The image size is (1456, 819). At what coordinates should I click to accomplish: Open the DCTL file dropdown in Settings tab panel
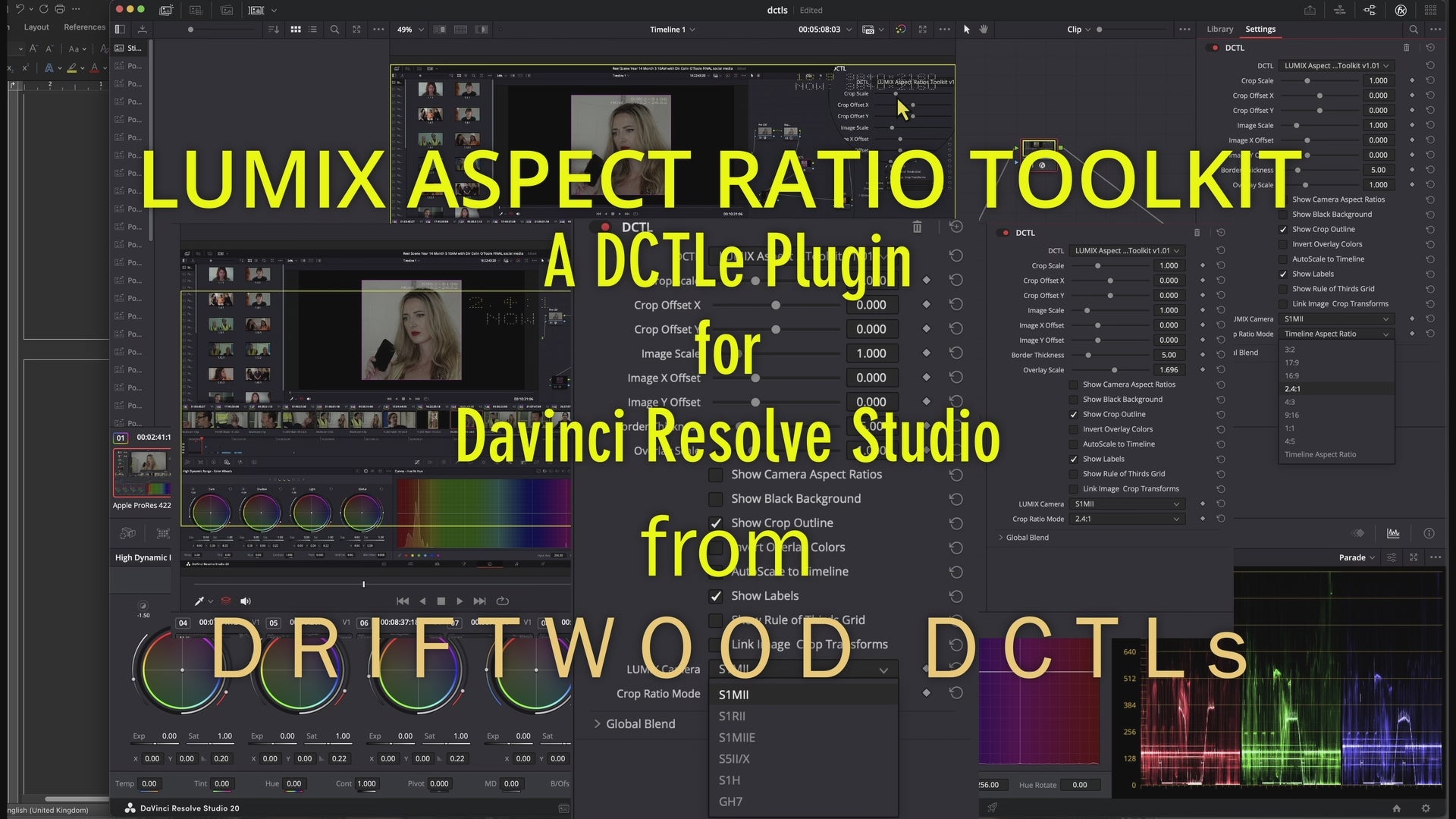click(x=1337, y=66)
